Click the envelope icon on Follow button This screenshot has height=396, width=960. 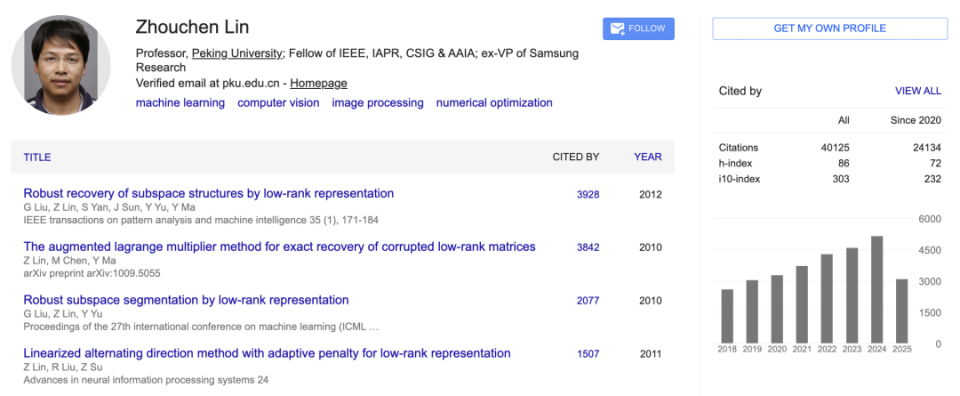617,29
